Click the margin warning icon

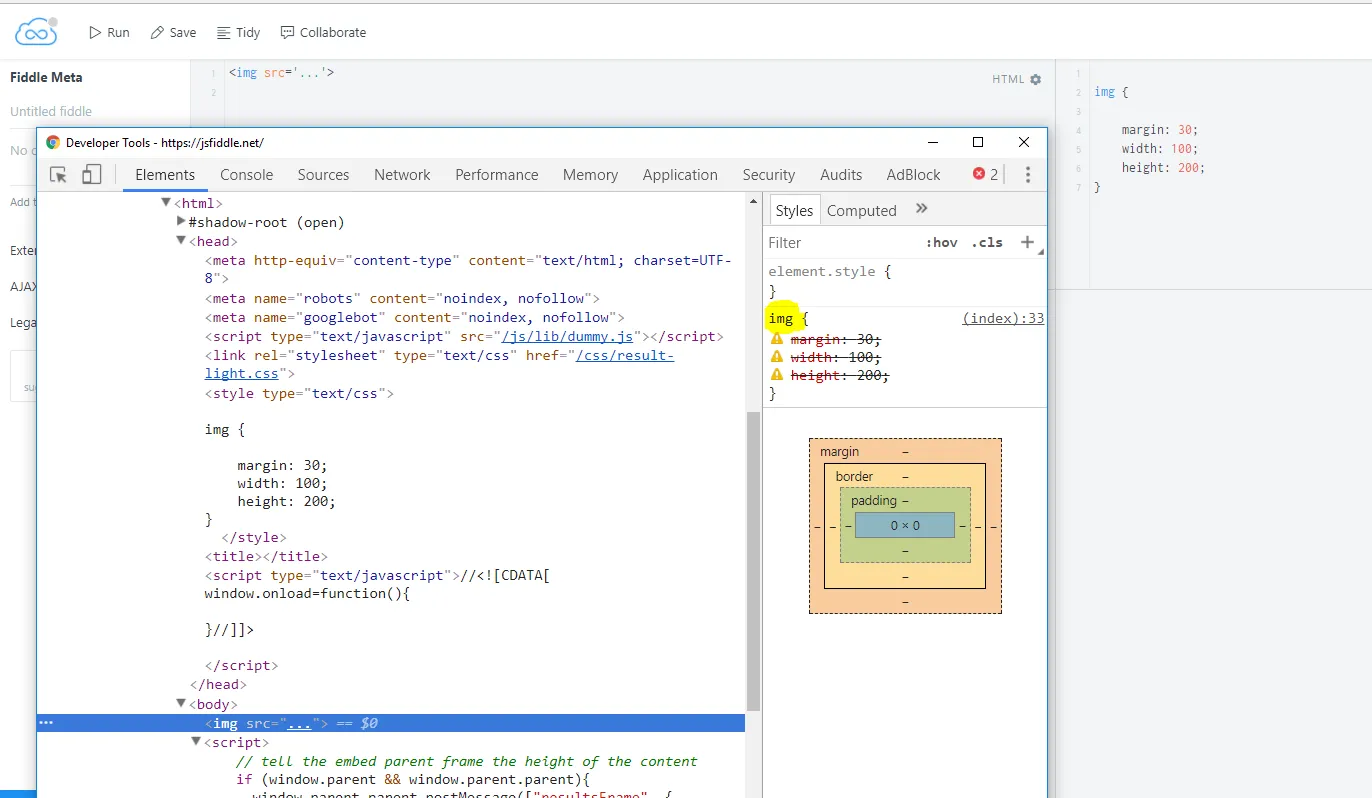pos(777,339)
